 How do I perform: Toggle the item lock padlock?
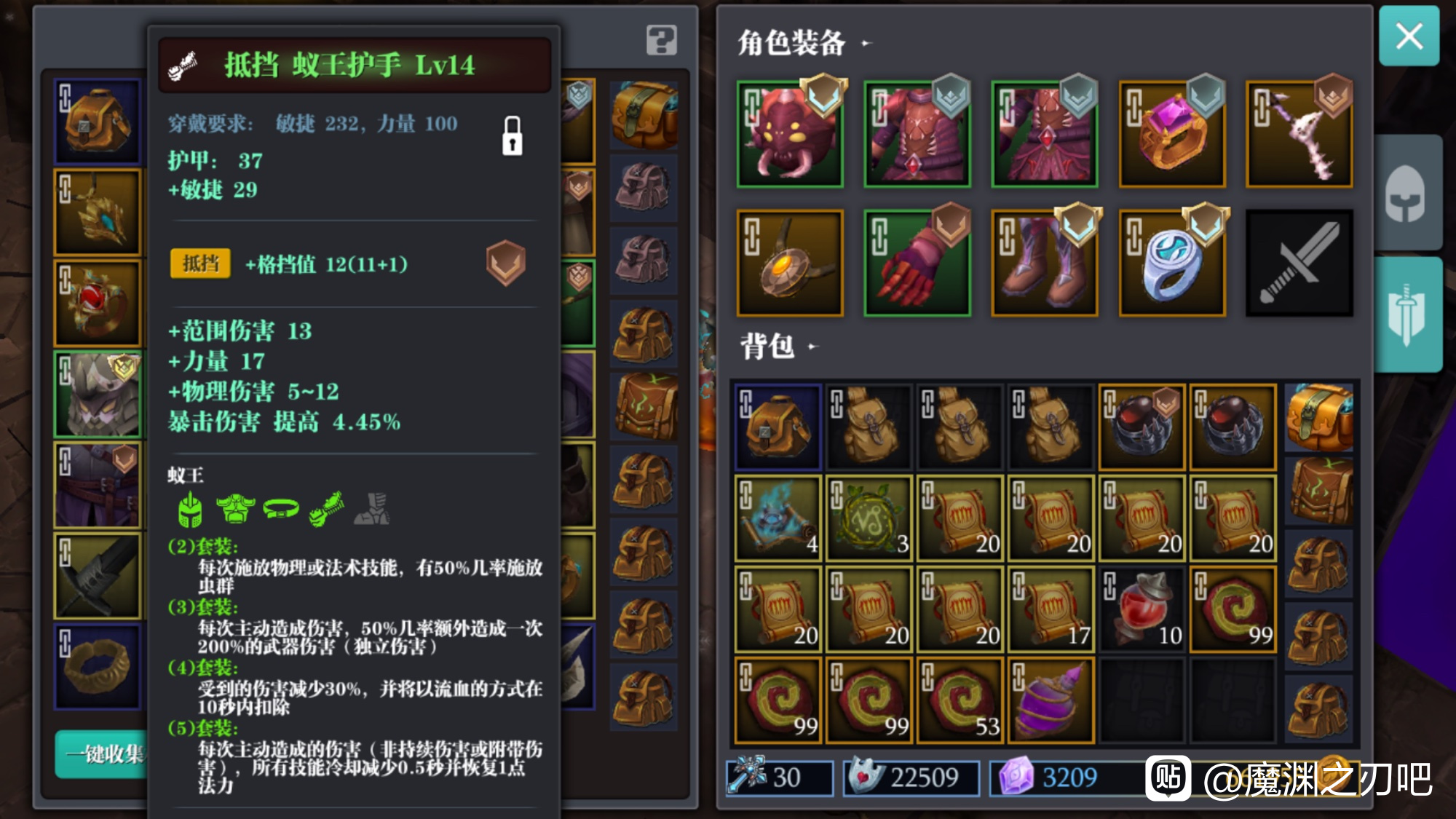click(513, 136)
